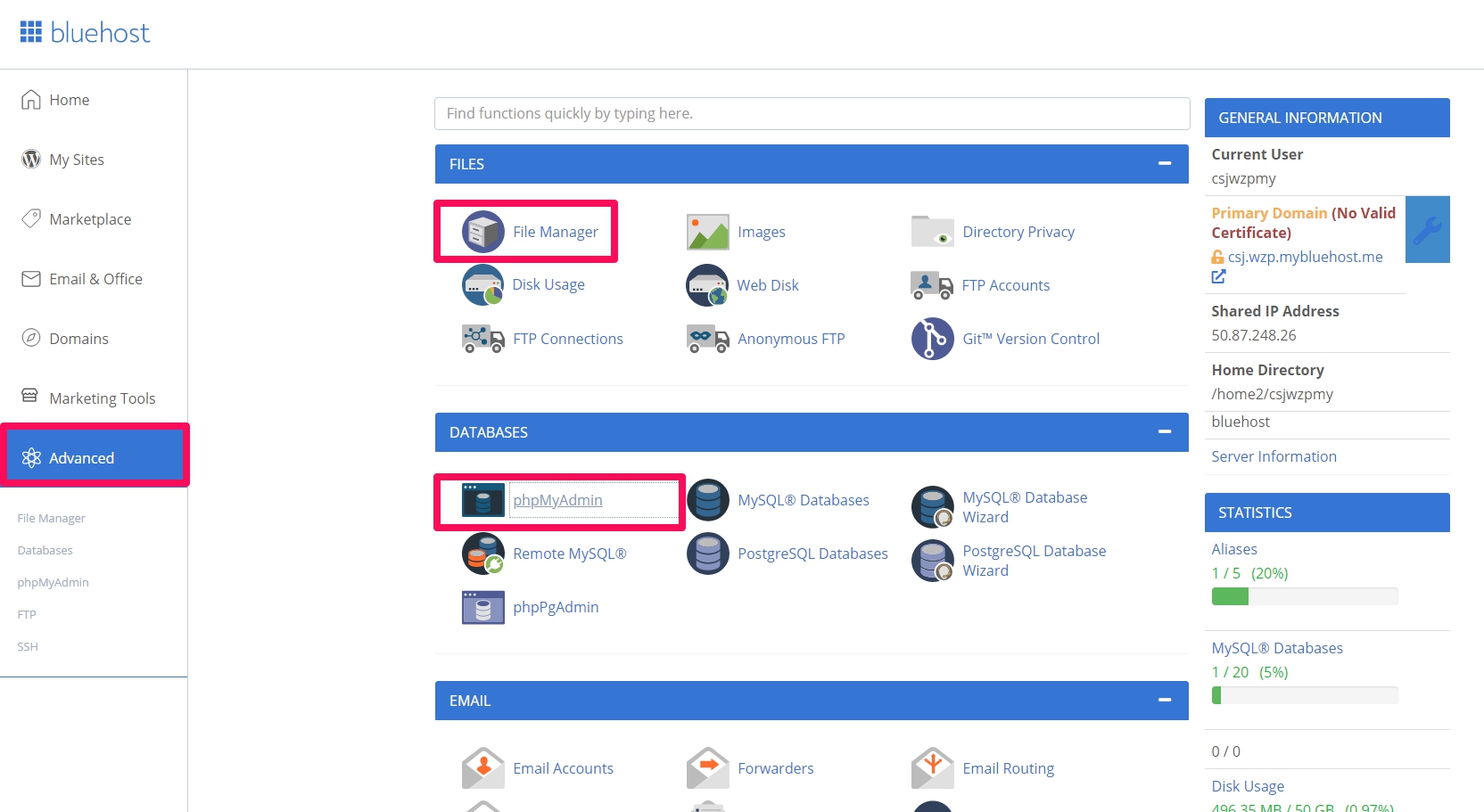Open the Forwarders envelope icon
Image resolution: width=1484 pixels, height=812 pixels.
[708, 768]
